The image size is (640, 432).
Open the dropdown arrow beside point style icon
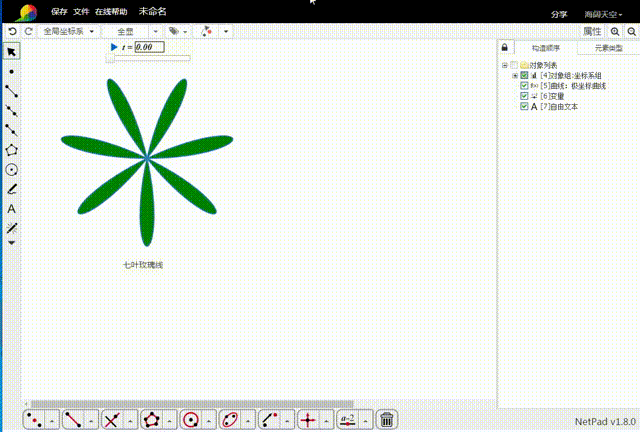[x=226, y=31]
